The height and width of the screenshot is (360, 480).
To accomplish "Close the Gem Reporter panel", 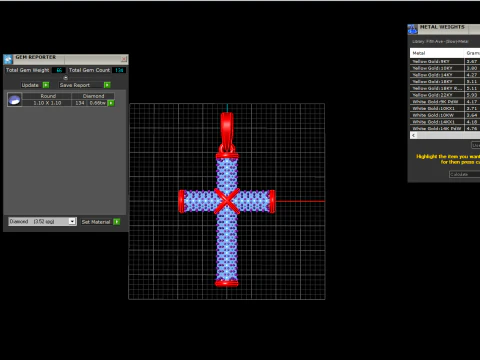I will (x=124, y=59).
